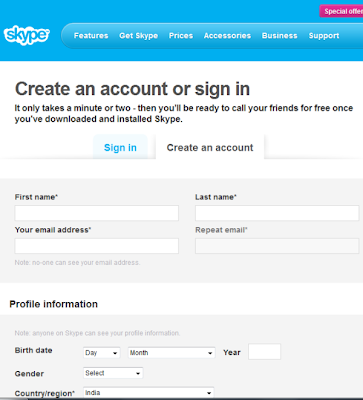Focus the Your email address field

click(97, 246)
